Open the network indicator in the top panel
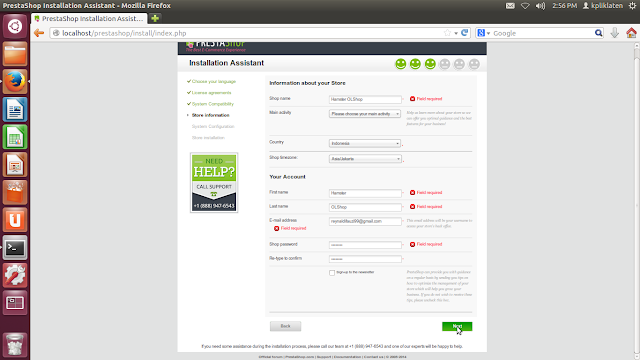 pos(525,6)
